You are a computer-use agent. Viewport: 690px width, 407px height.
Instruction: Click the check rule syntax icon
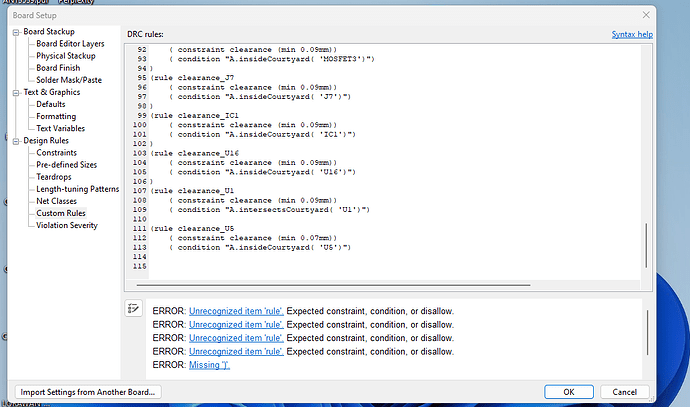[133, 308]
